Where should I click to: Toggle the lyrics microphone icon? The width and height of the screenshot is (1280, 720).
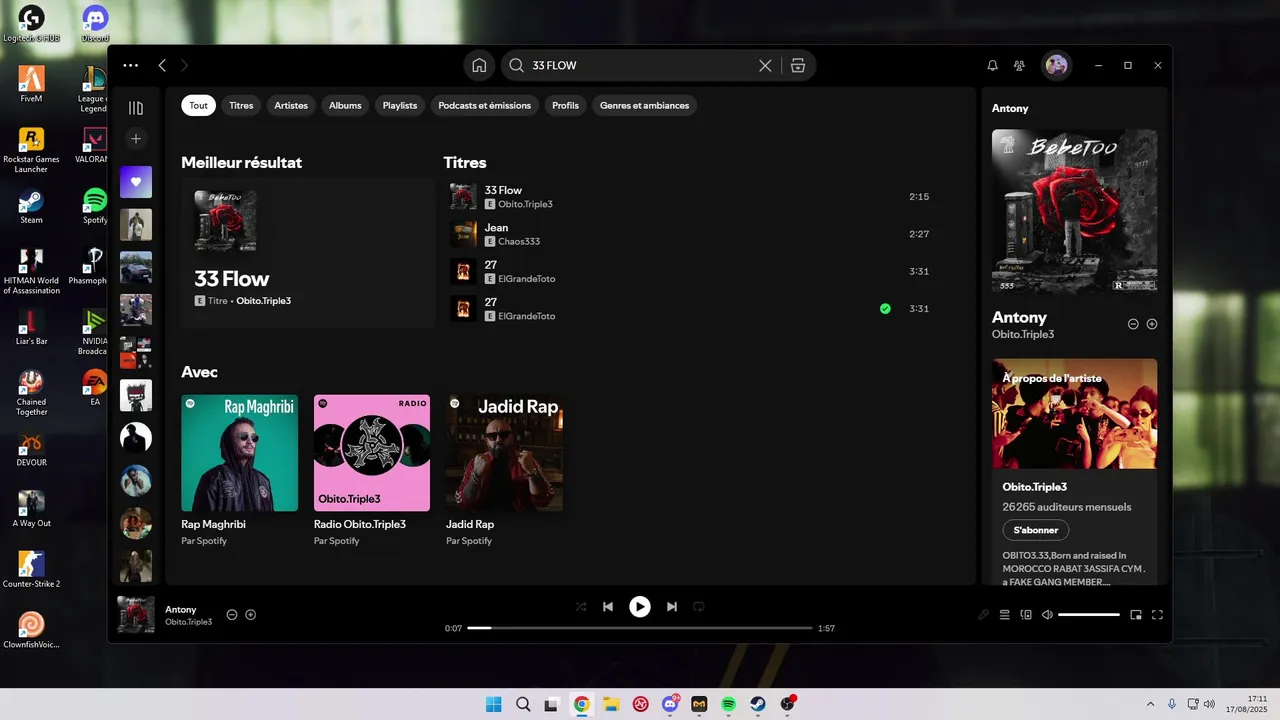pyautogui.click(x=984, y=615)
